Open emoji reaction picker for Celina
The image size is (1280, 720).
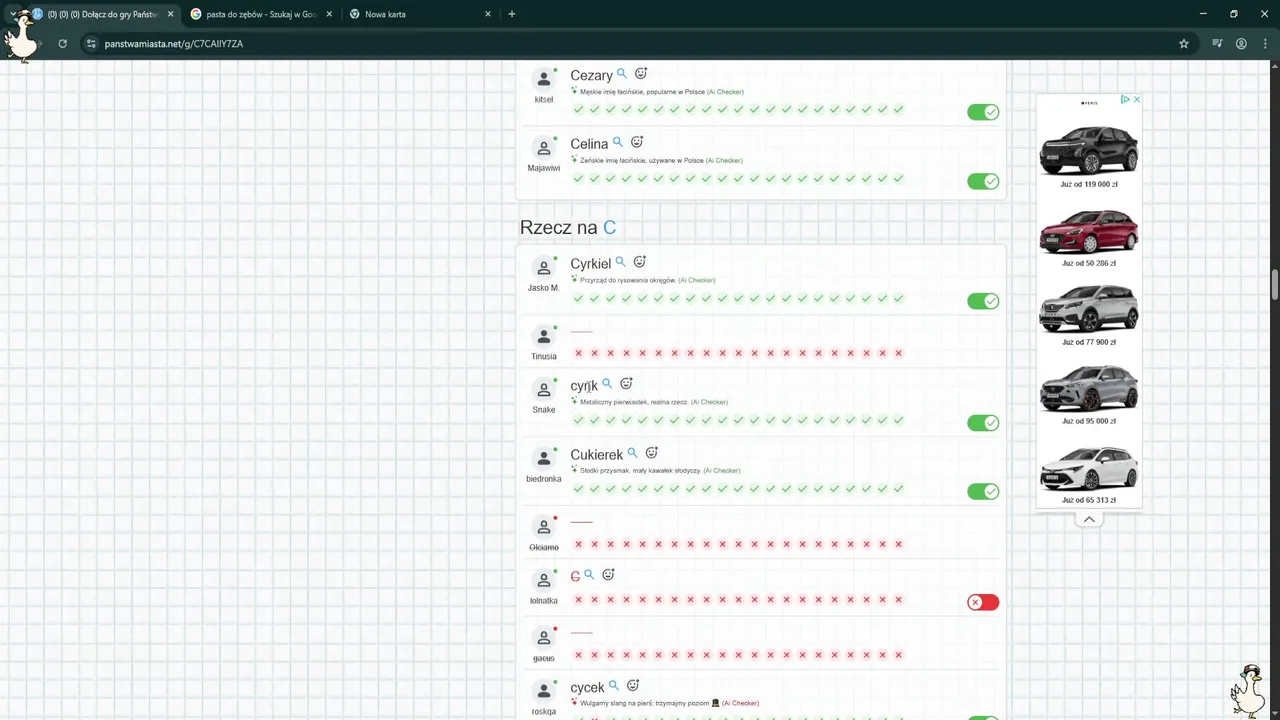(x=637, y=143)
